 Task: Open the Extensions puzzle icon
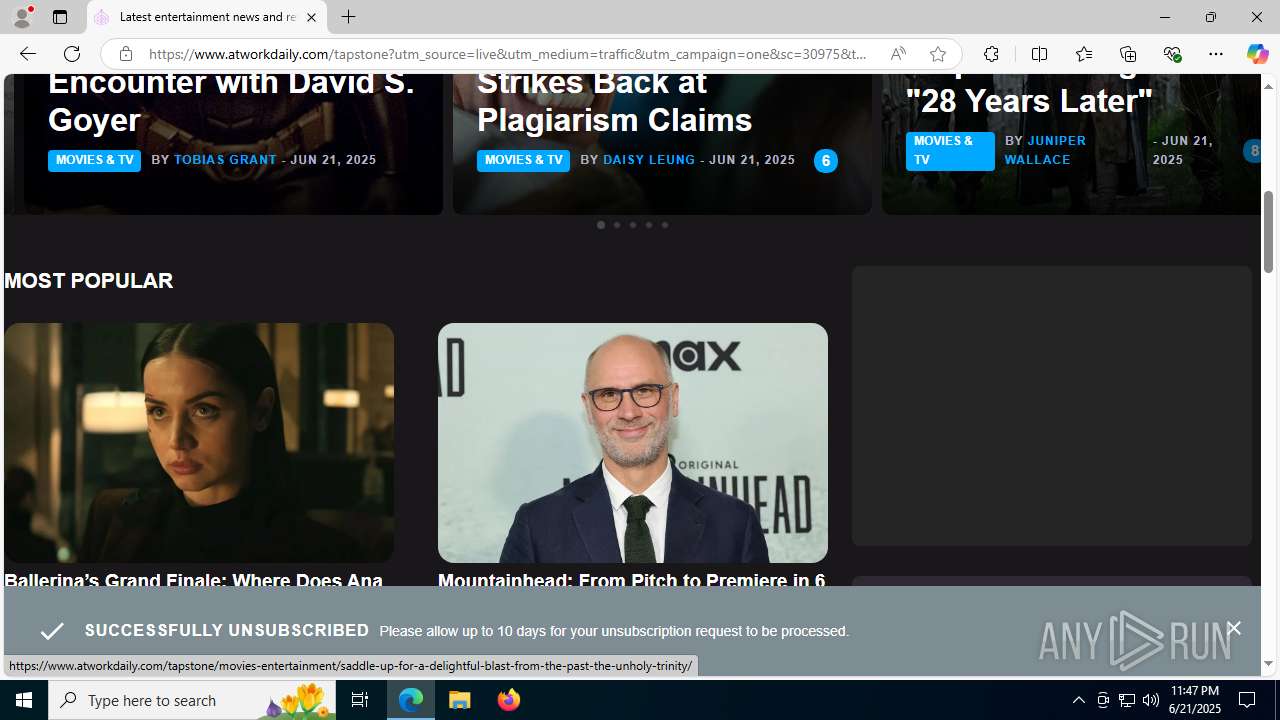coord(991,54)
